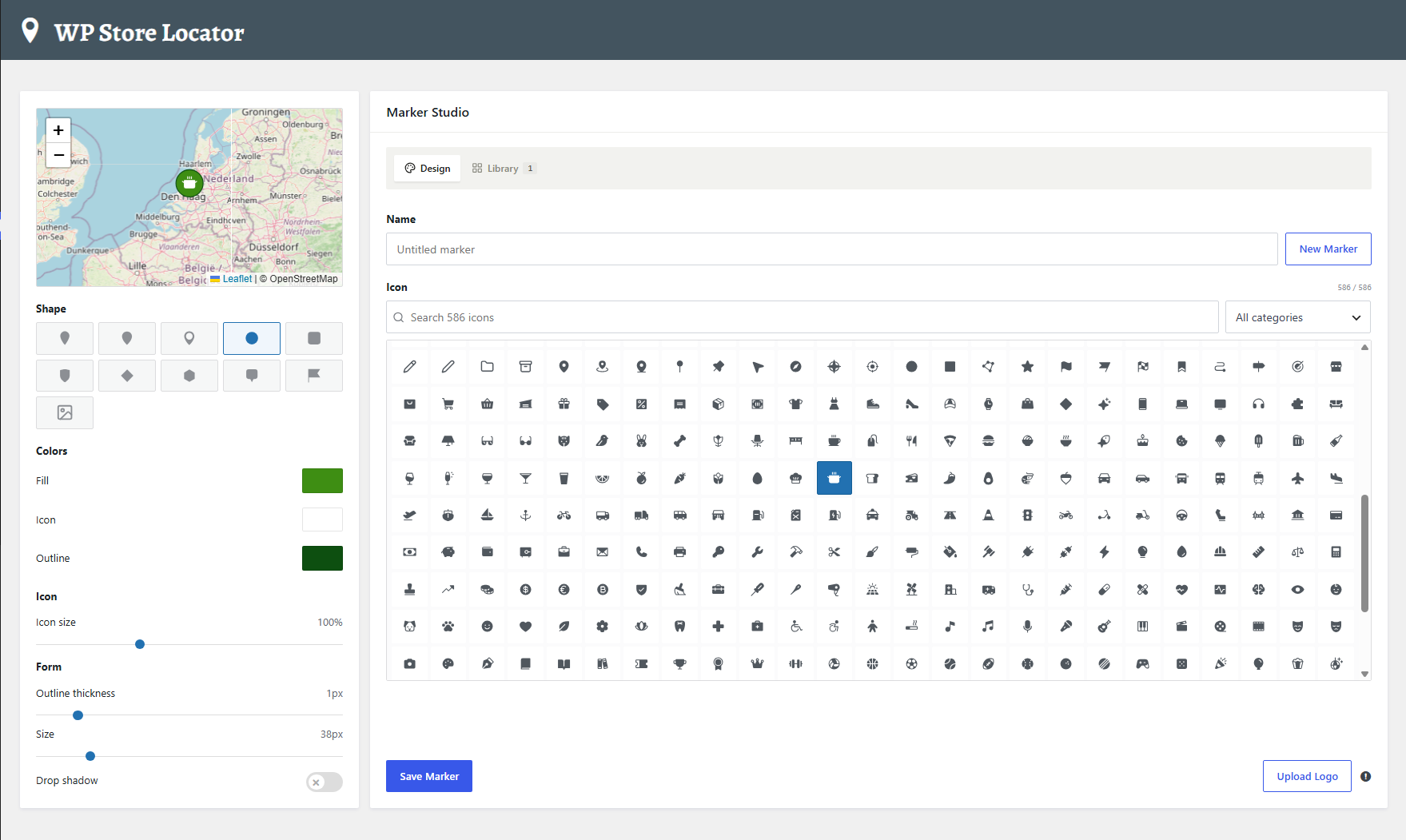Choose the custom image marker shape
This screenshot has height=840, width=1406.
[x=65, y=412]
